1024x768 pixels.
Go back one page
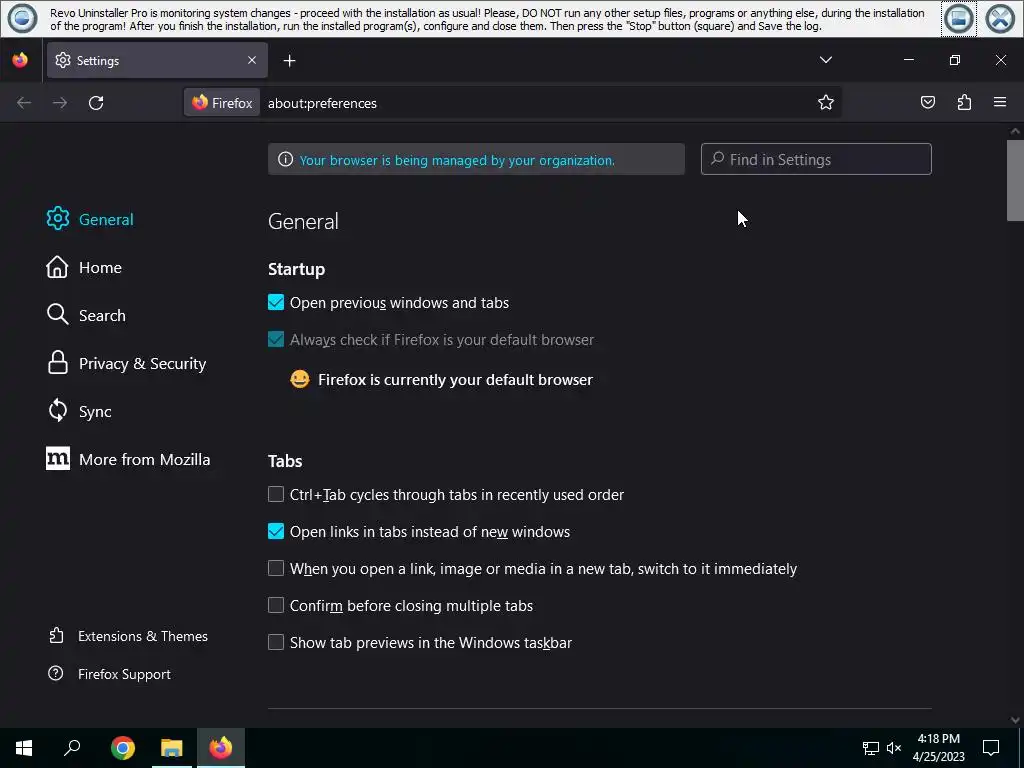tap(24, 103)
